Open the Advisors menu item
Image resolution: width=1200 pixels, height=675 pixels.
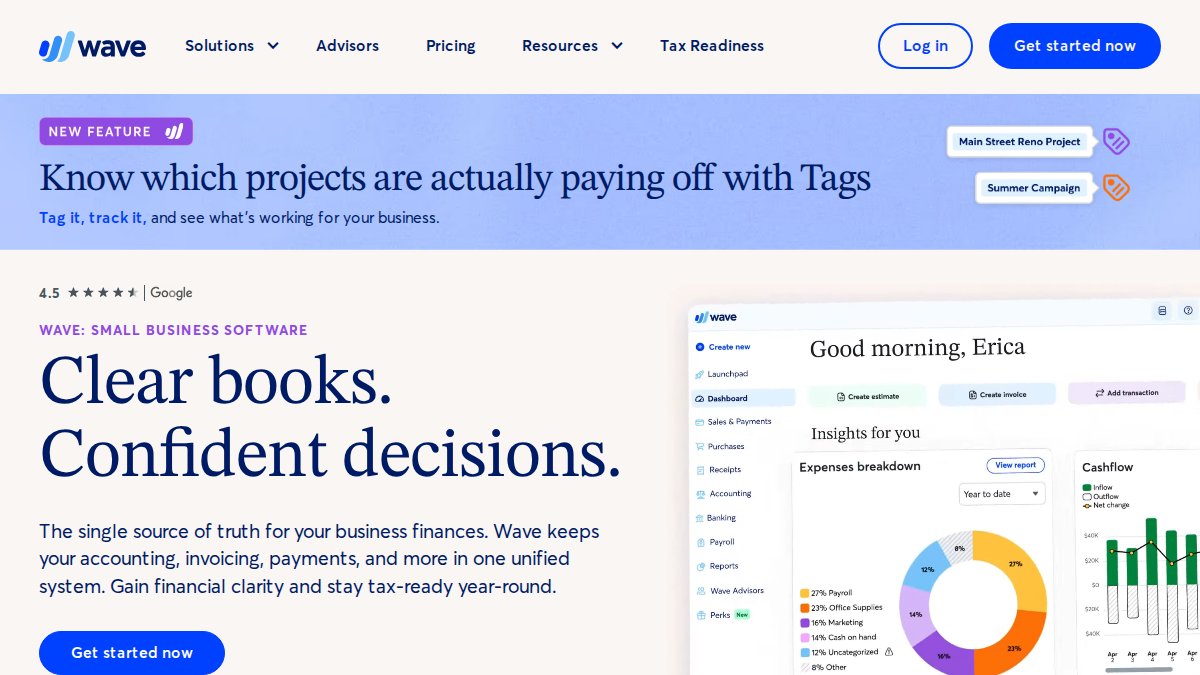(x=347, y=46)
